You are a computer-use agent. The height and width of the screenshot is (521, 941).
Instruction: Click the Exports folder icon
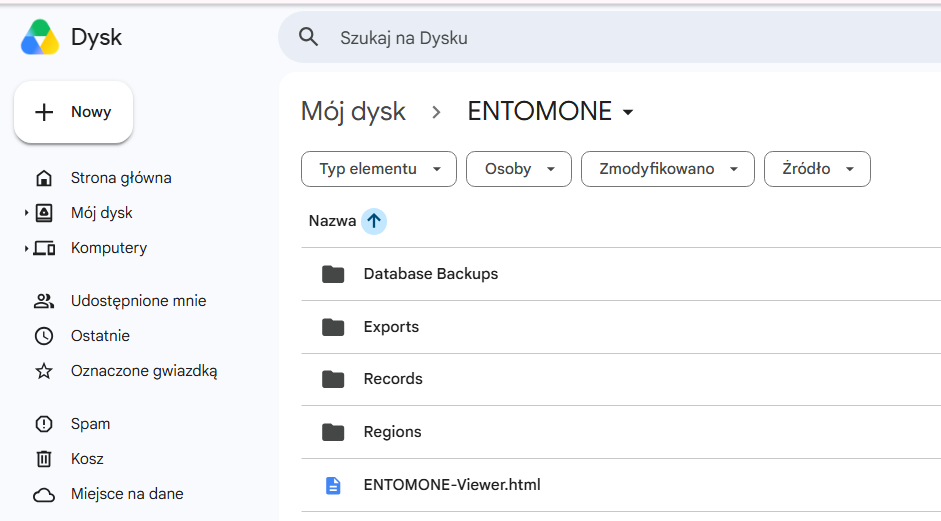(333, 327)
